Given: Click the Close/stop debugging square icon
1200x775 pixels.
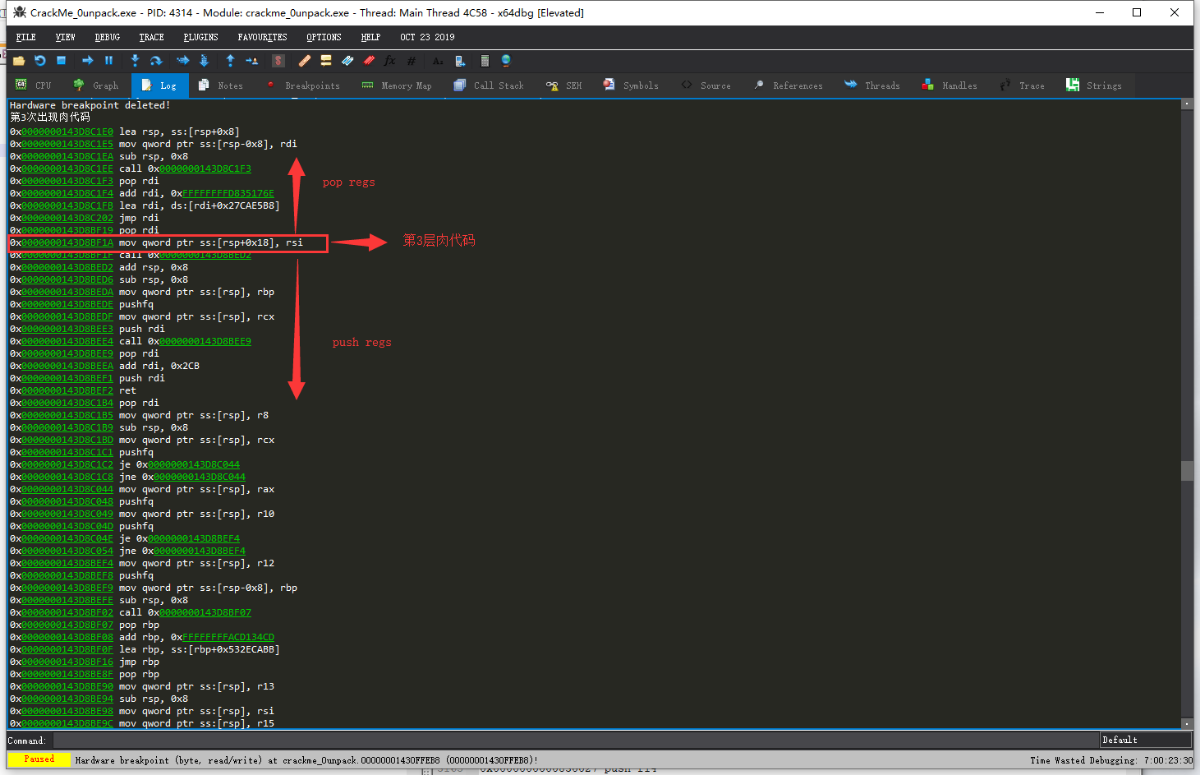Looking at the screenshot, I should 62,61.
